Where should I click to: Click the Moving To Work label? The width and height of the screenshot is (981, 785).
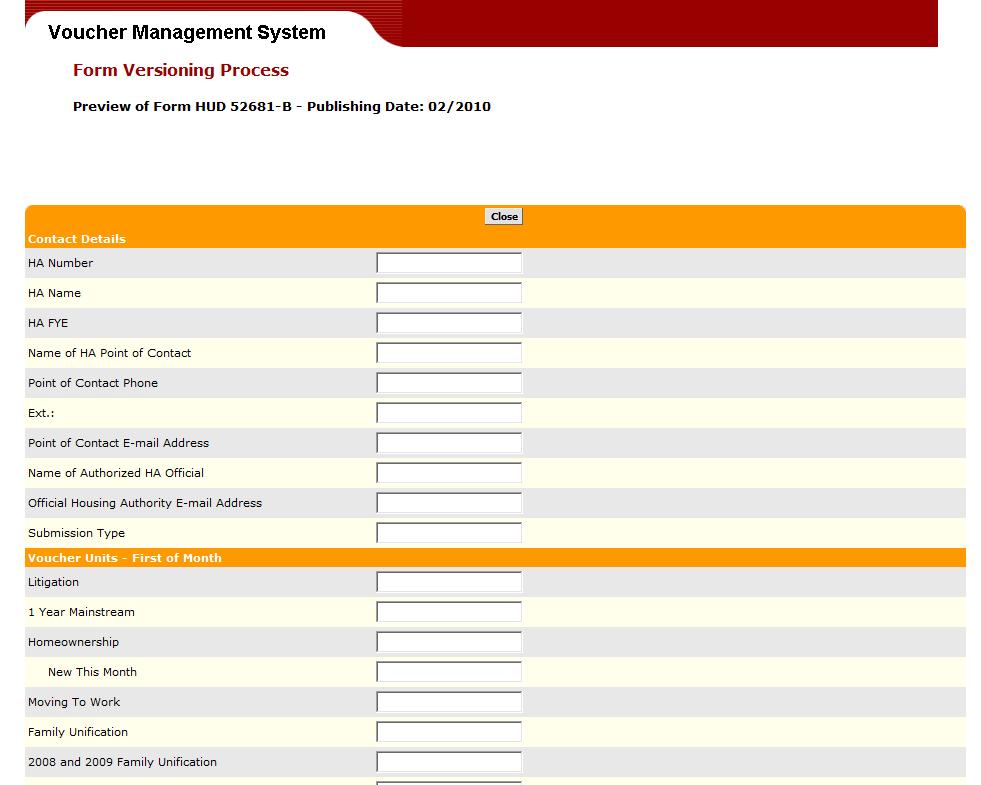pyautogui.click(x=74, y=702)
